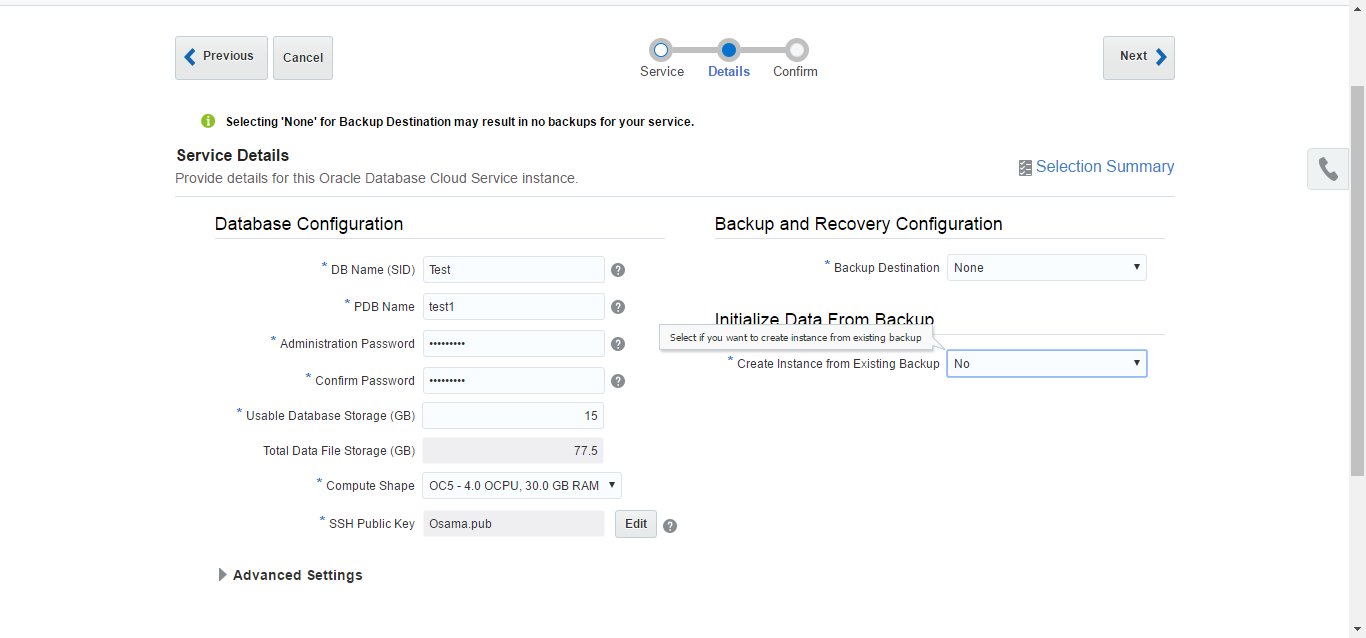Click the Usable Database Storage field
Screen dimensions: 1366x638
[x=513, y=416]
